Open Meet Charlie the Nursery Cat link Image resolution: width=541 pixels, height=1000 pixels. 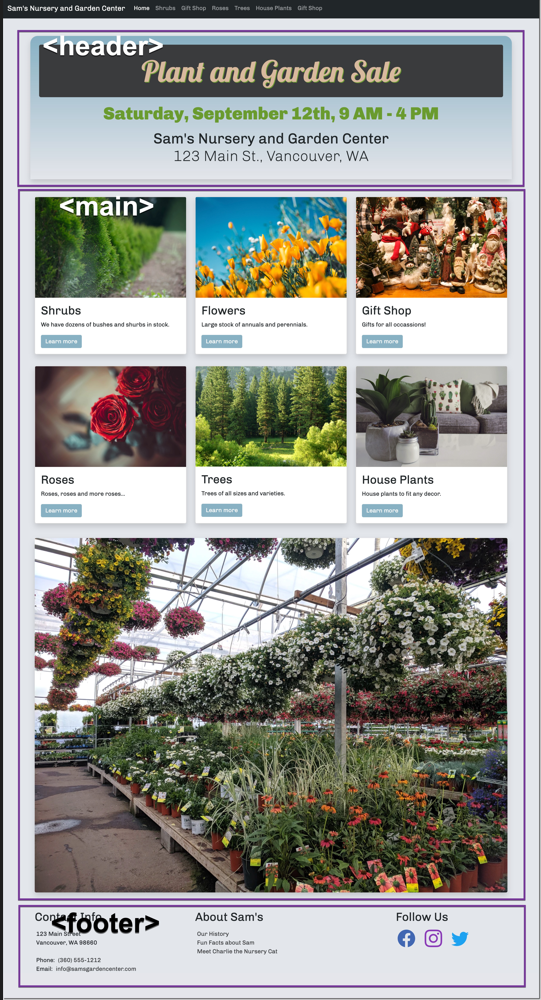click(x=237, y=952)
